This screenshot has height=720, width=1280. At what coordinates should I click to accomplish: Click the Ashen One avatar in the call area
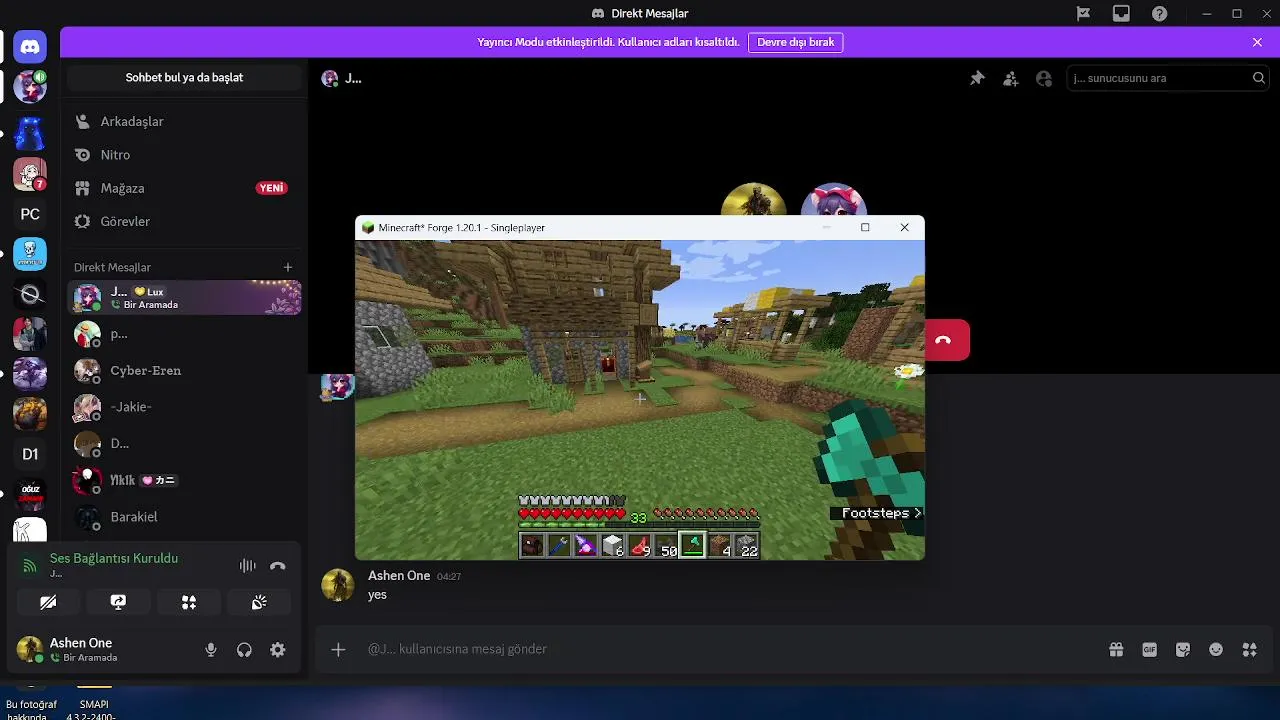click(x=753, y=199)
